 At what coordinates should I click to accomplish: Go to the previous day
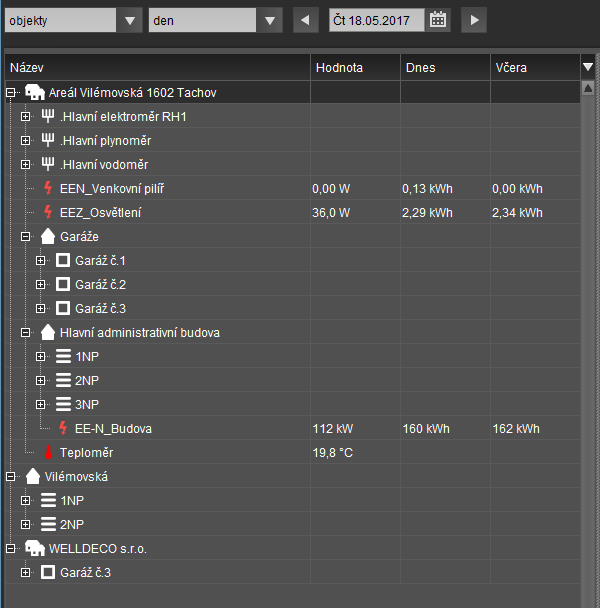[x=305, y=20]
